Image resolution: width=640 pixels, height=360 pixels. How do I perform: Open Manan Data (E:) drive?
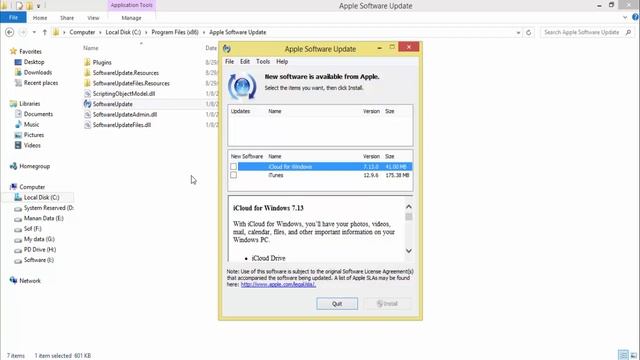tap(44, 218)
